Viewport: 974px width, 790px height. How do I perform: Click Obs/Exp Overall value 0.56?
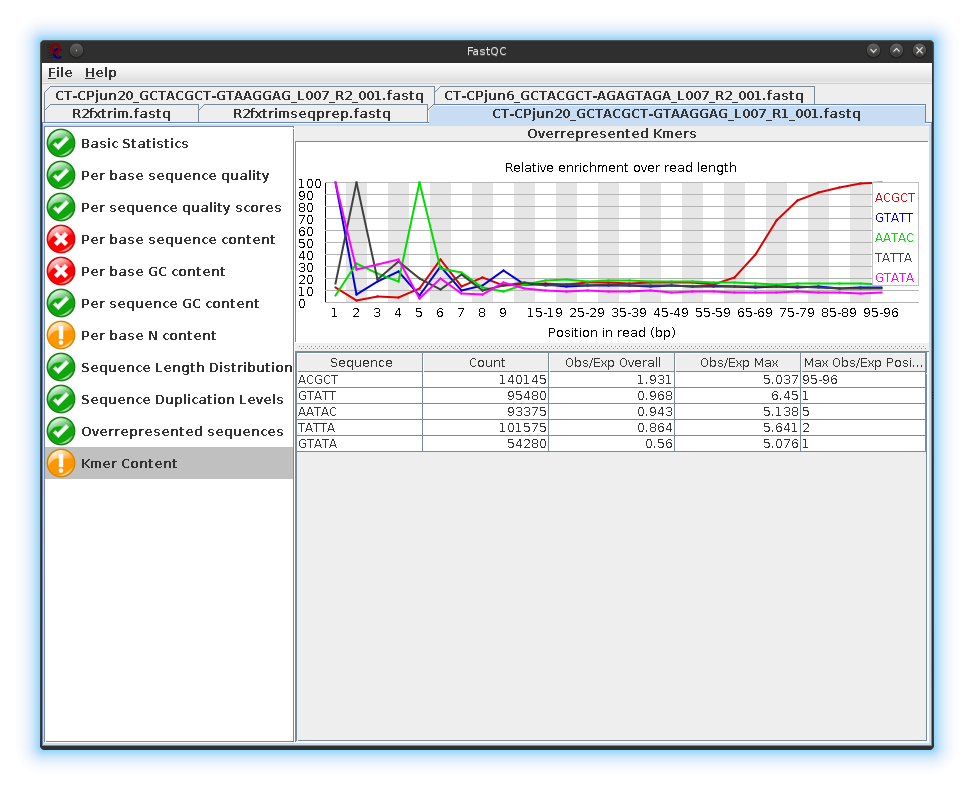tap(612, 444)
